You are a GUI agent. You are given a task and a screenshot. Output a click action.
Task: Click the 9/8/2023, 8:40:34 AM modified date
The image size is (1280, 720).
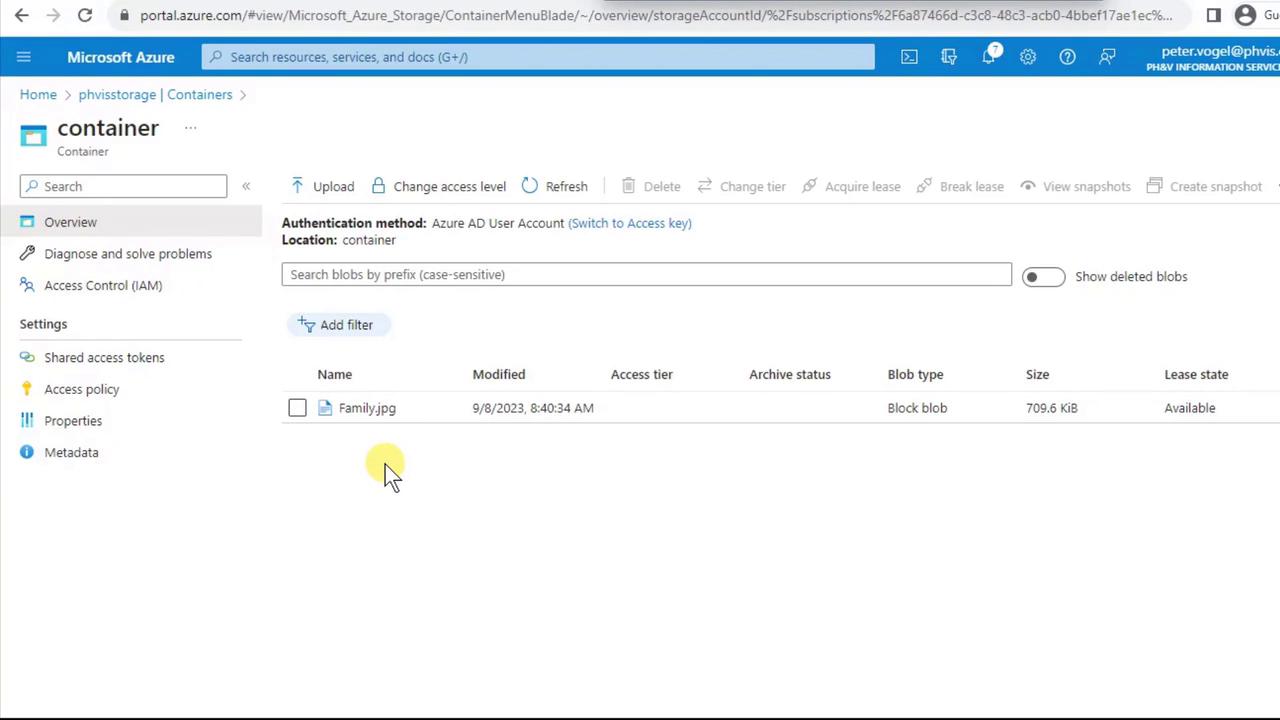tap(533, 408)
